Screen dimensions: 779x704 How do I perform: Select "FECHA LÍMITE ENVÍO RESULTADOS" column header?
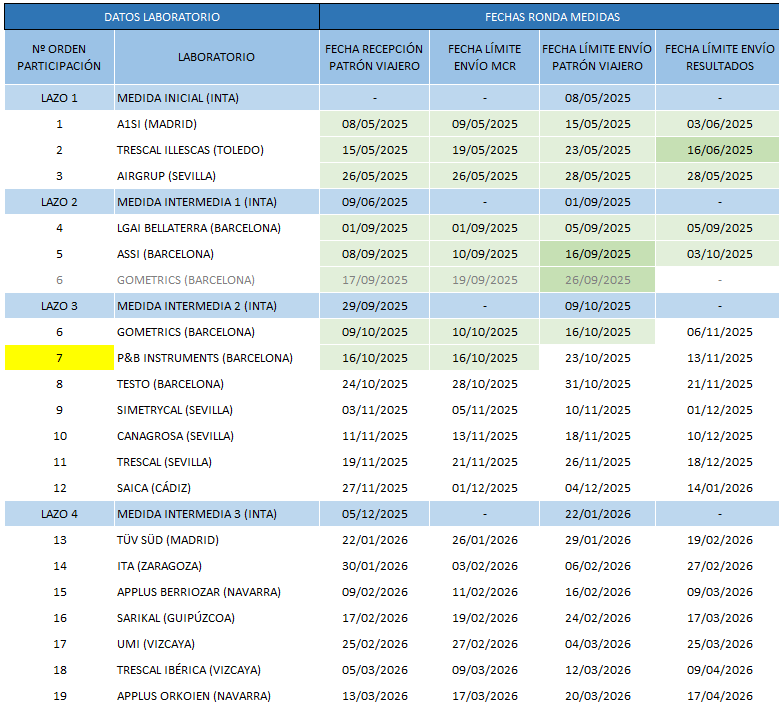click(719, 57)
